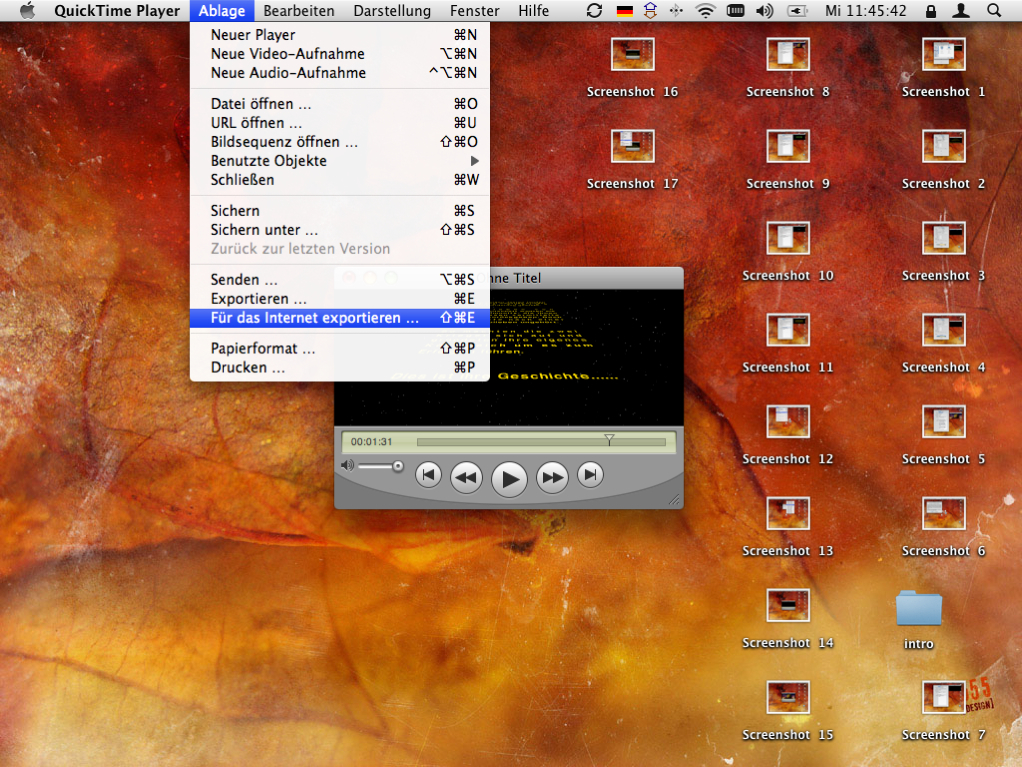The image size is (1022, 767).
Task: Click the user account icon in the menu bar
Action: click(961, 10)
